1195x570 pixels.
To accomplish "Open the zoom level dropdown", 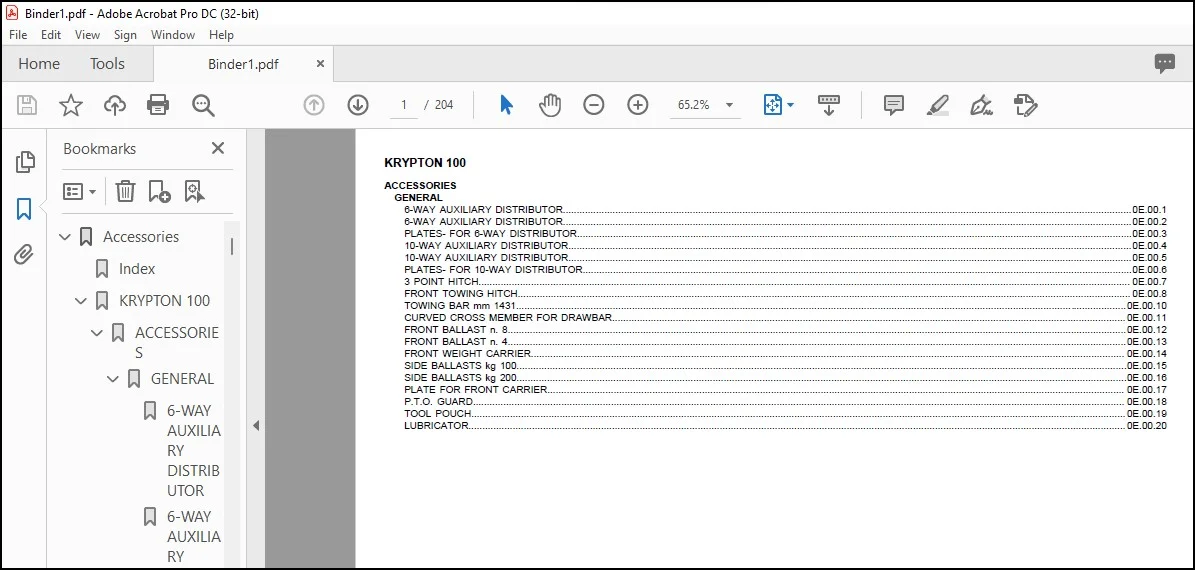I will coord(729,105).
